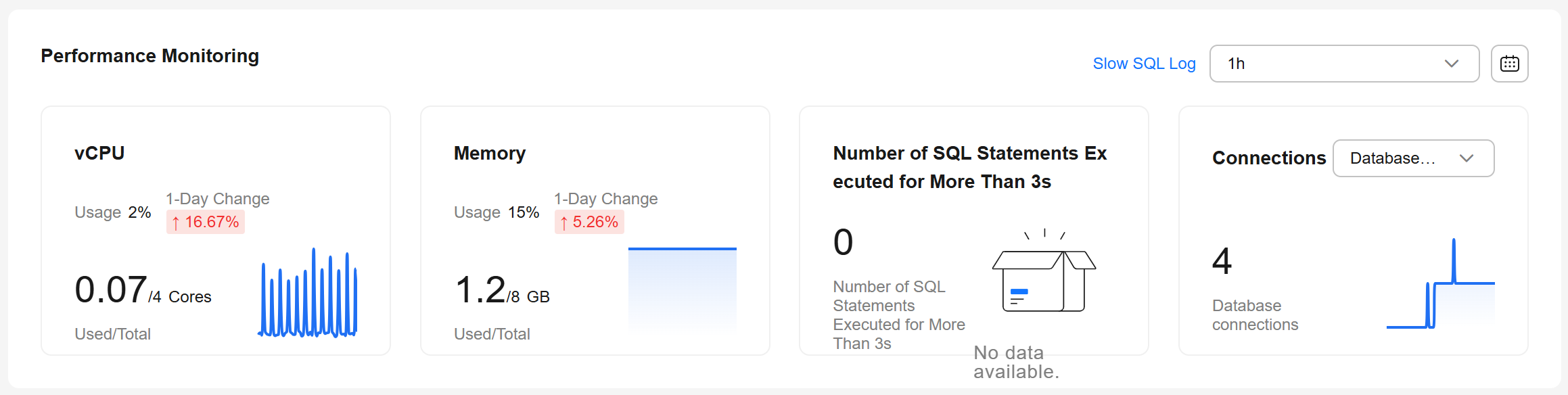This screenshot has height=395, width=1568.
Task: Click the 5.26% 1-Day Change badge
Action: (589, 222)
